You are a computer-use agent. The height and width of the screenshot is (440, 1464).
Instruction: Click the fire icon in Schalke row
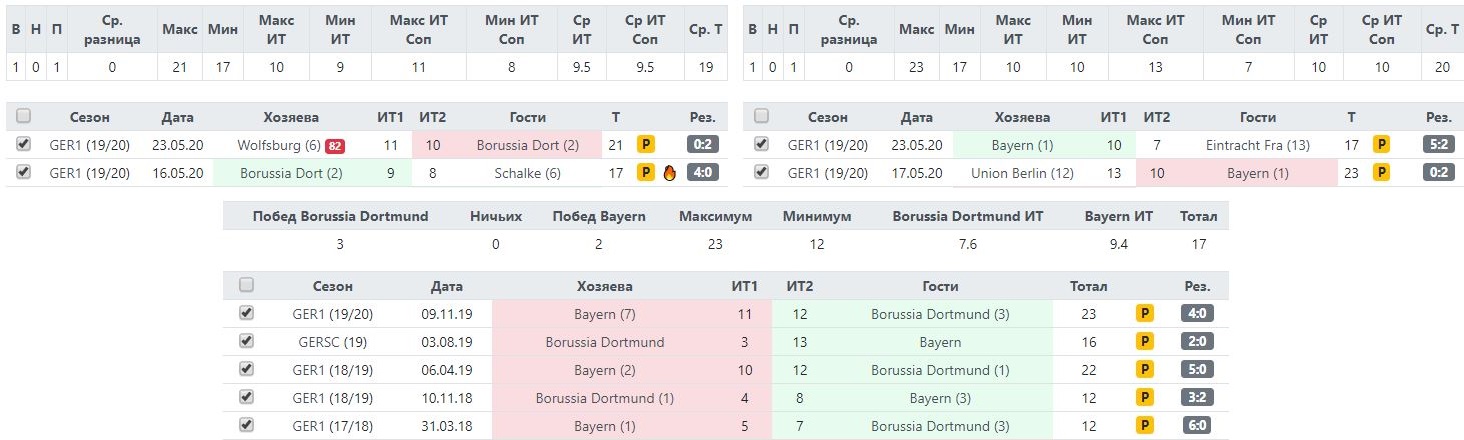[x=670, y=172]
